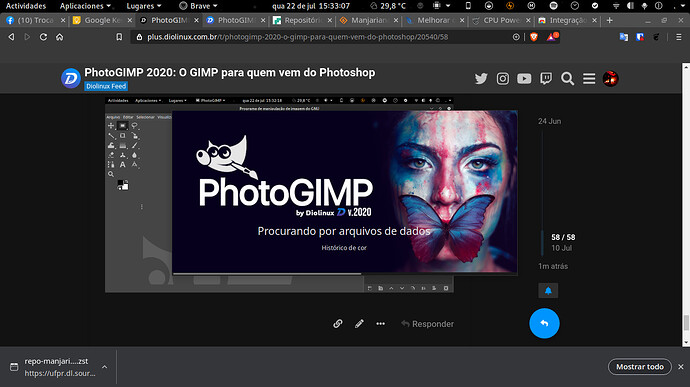Click the blue floating reply button
This screenshot has height=387, width=690.
point(544,323)
